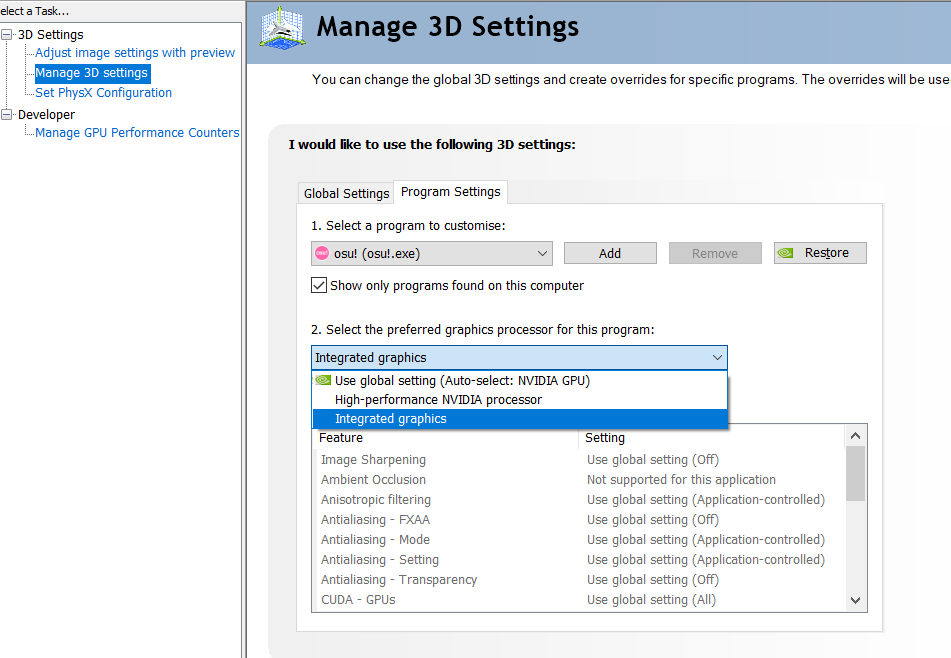Click the Manage 3D Settings header icon
The height and width of the screenshot is (658, 951).
click(282, 28)
